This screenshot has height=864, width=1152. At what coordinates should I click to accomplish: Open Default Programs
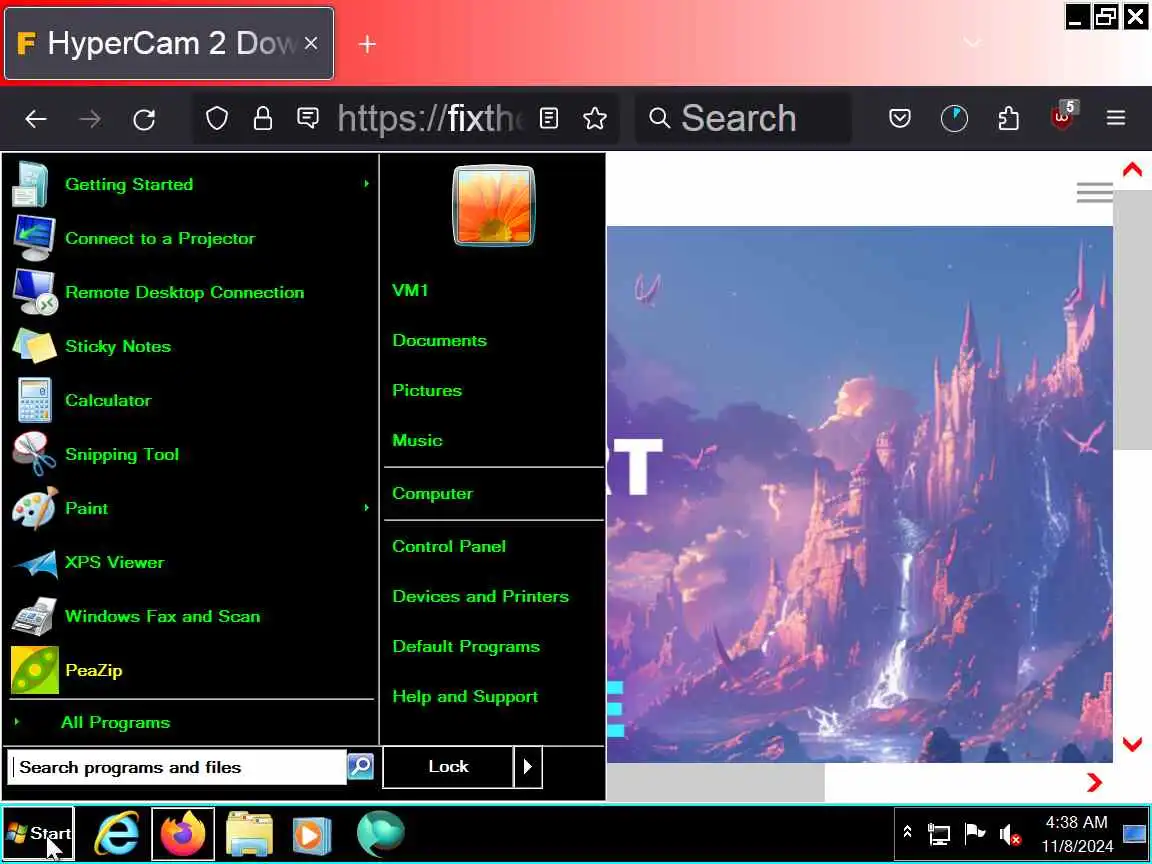(466, 647)
